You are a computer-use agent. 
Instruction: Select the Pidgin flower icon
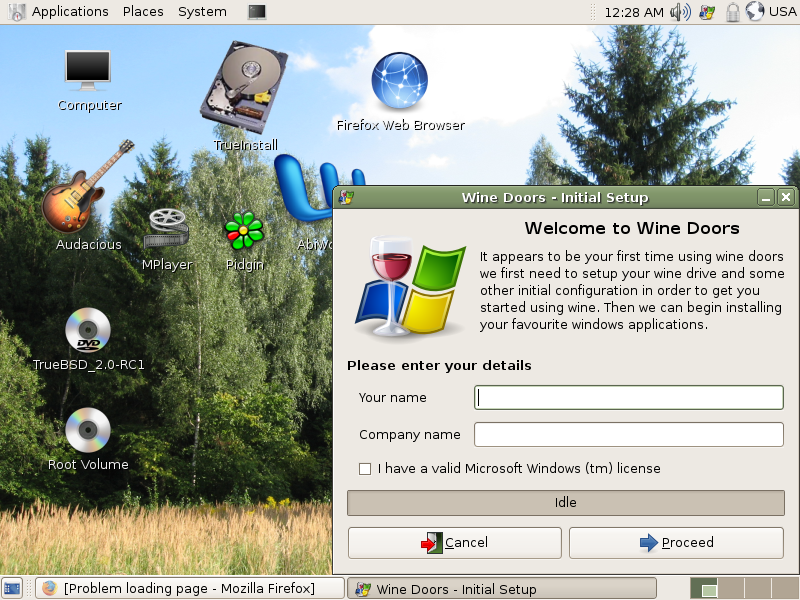pos(244,231)
